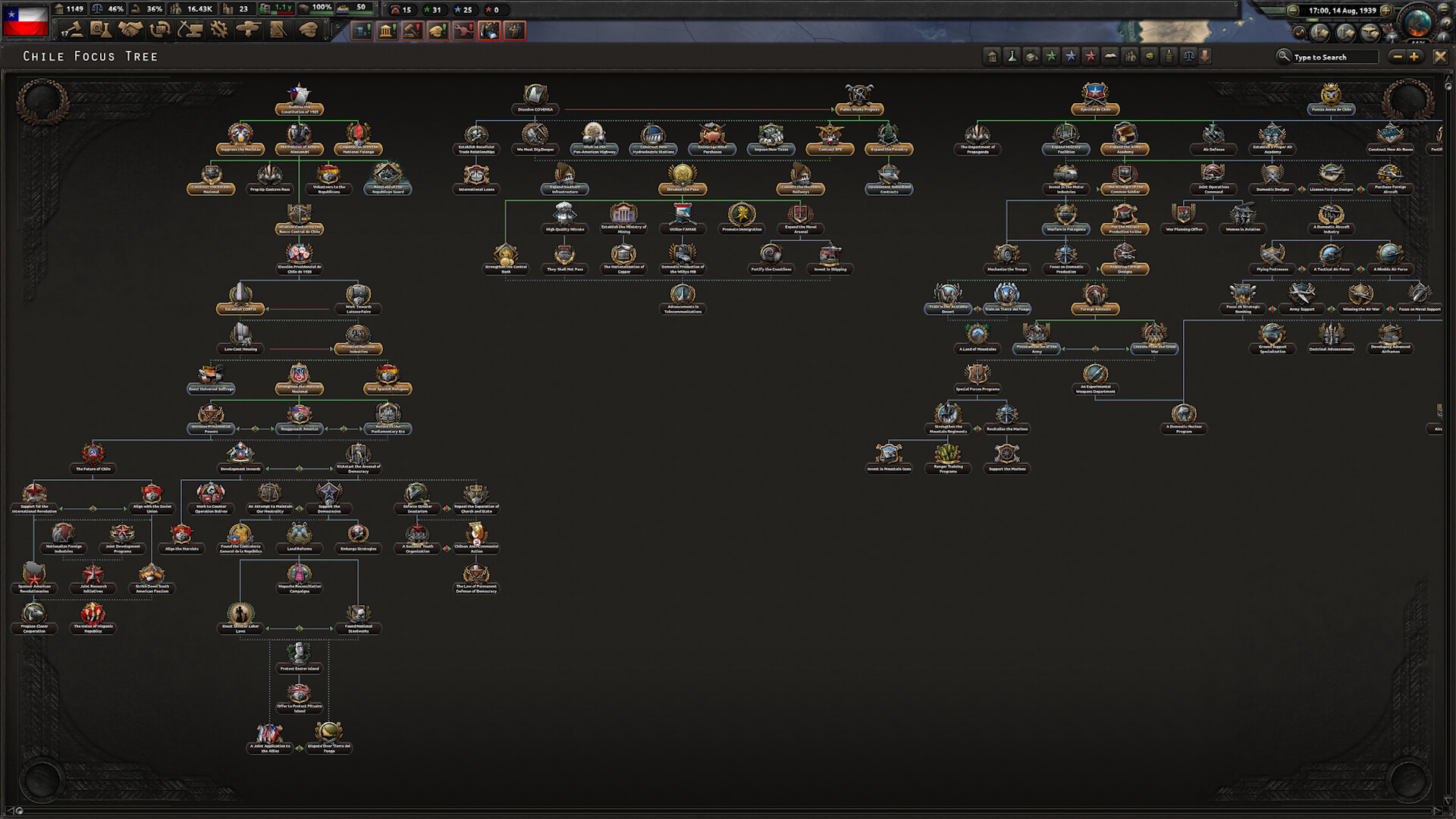Screen dimensions: 1456x819
Task: Open the production tab in top toolbar
Action: tap(217, 29)
